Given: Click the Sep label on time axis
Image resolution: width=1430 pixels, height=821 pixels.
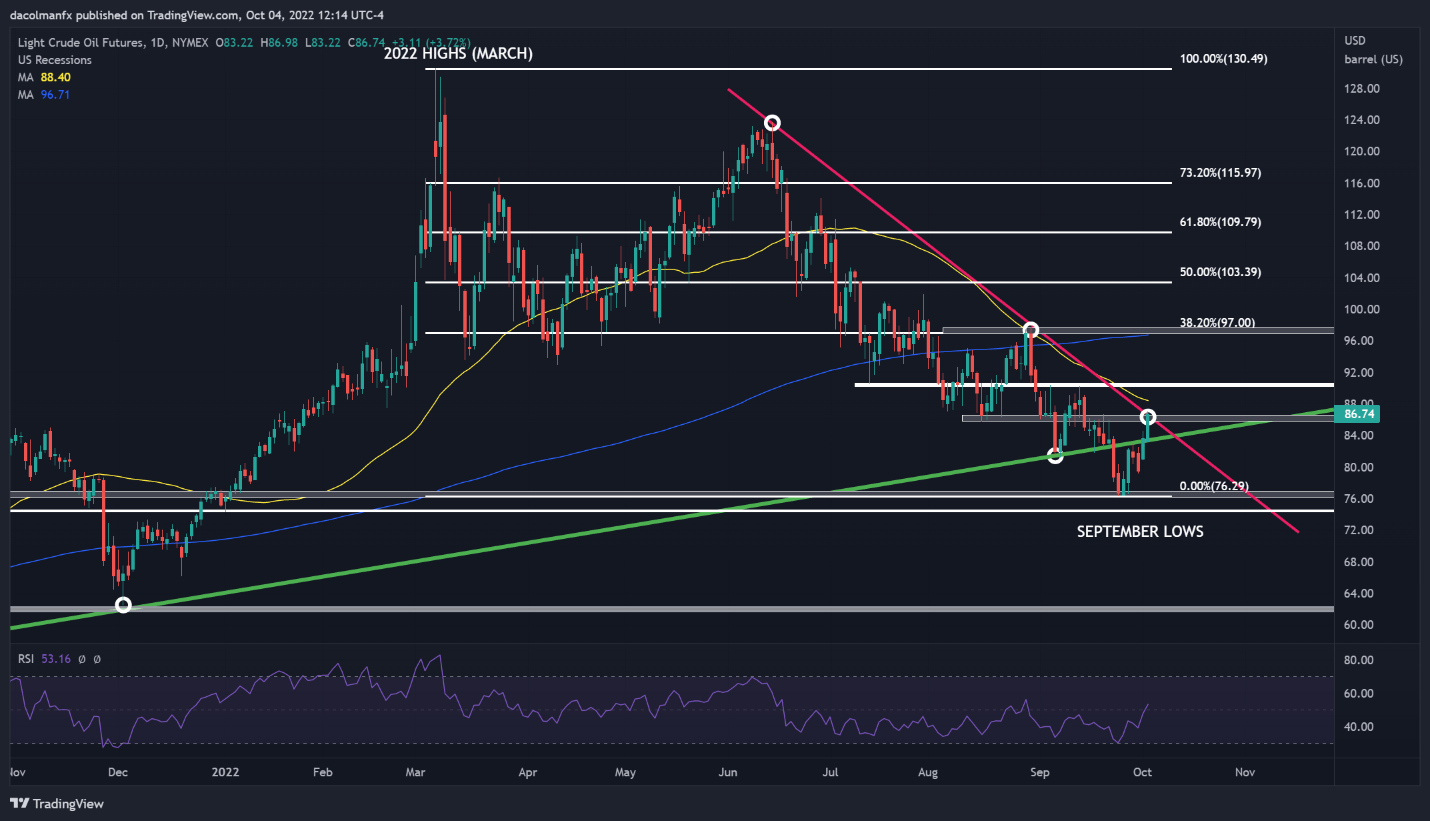Looking at the screenshot, I should (1040, 773).
